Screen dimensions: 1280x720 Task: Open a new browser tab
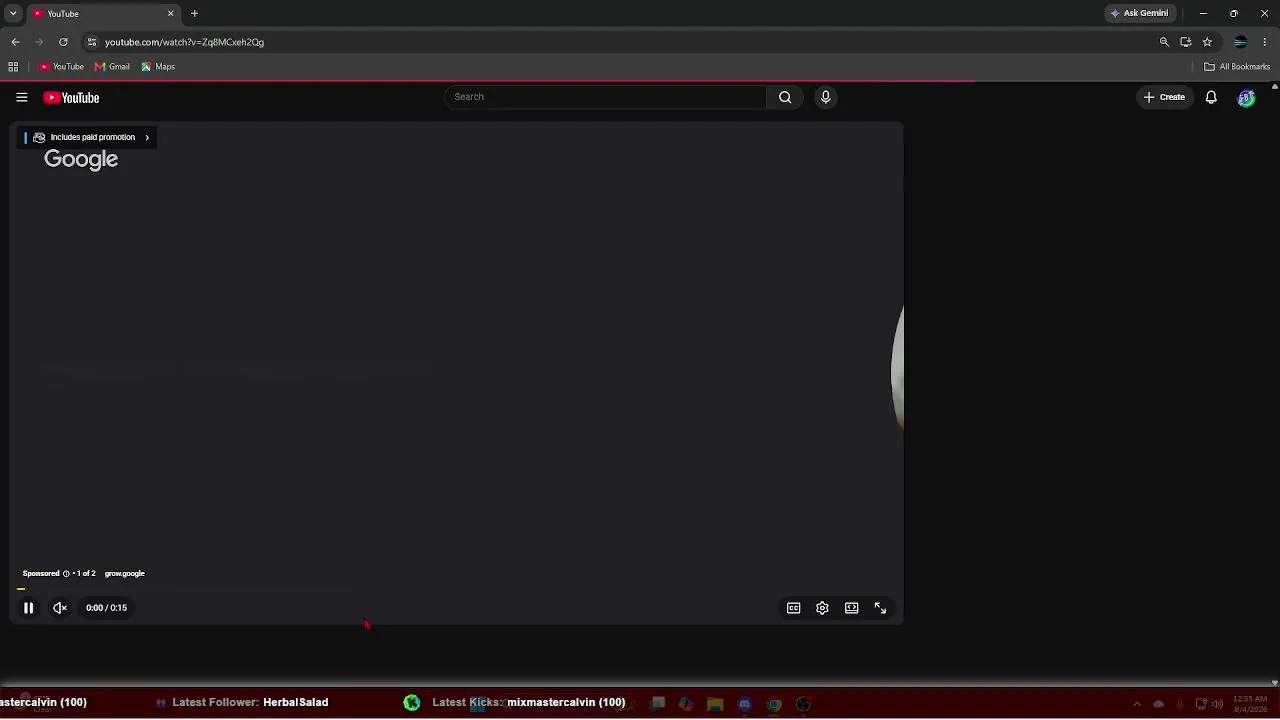(x=194, y=13)
